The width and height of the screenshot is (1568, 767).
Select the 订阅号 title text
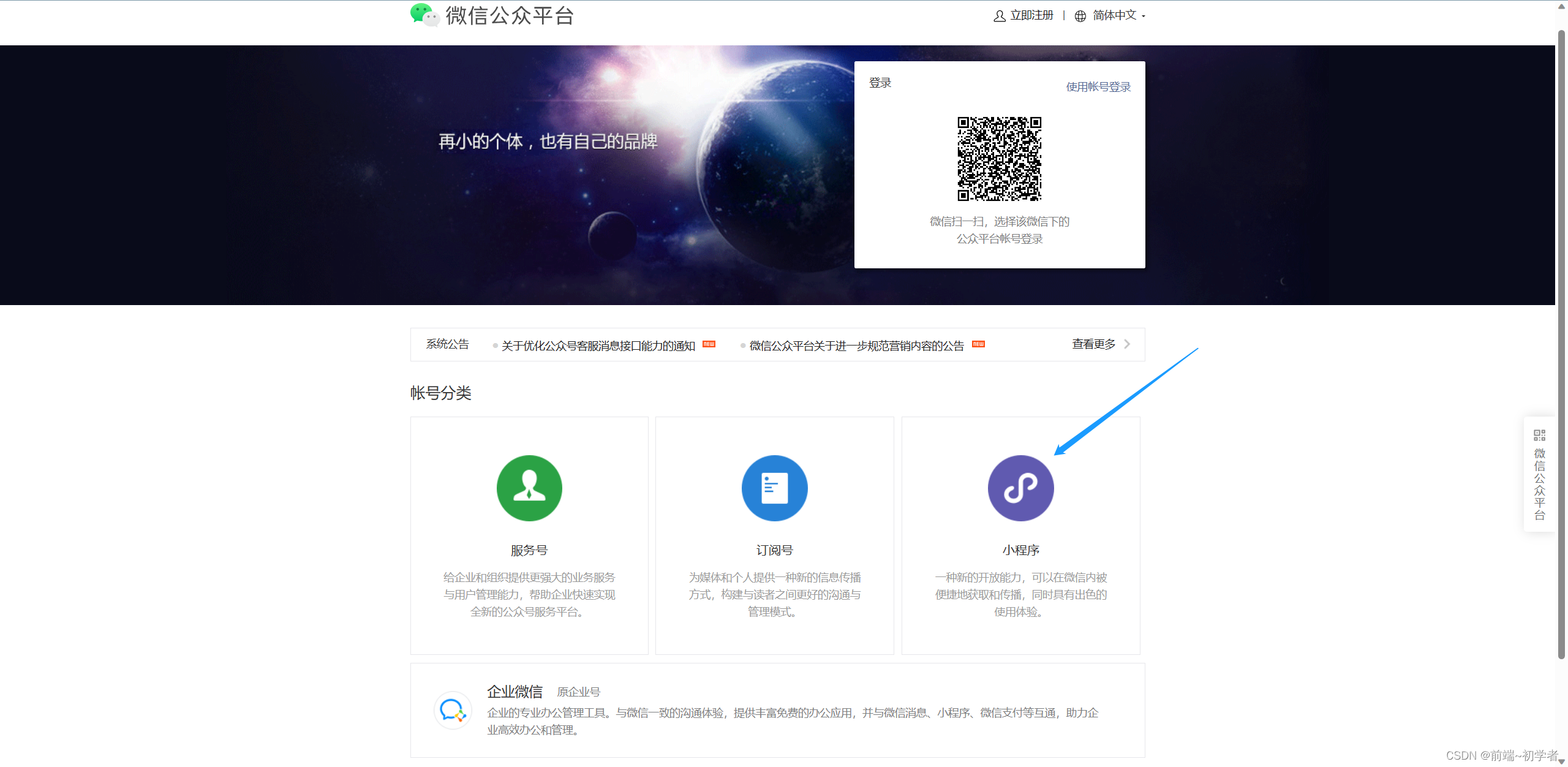click(774, 550)
